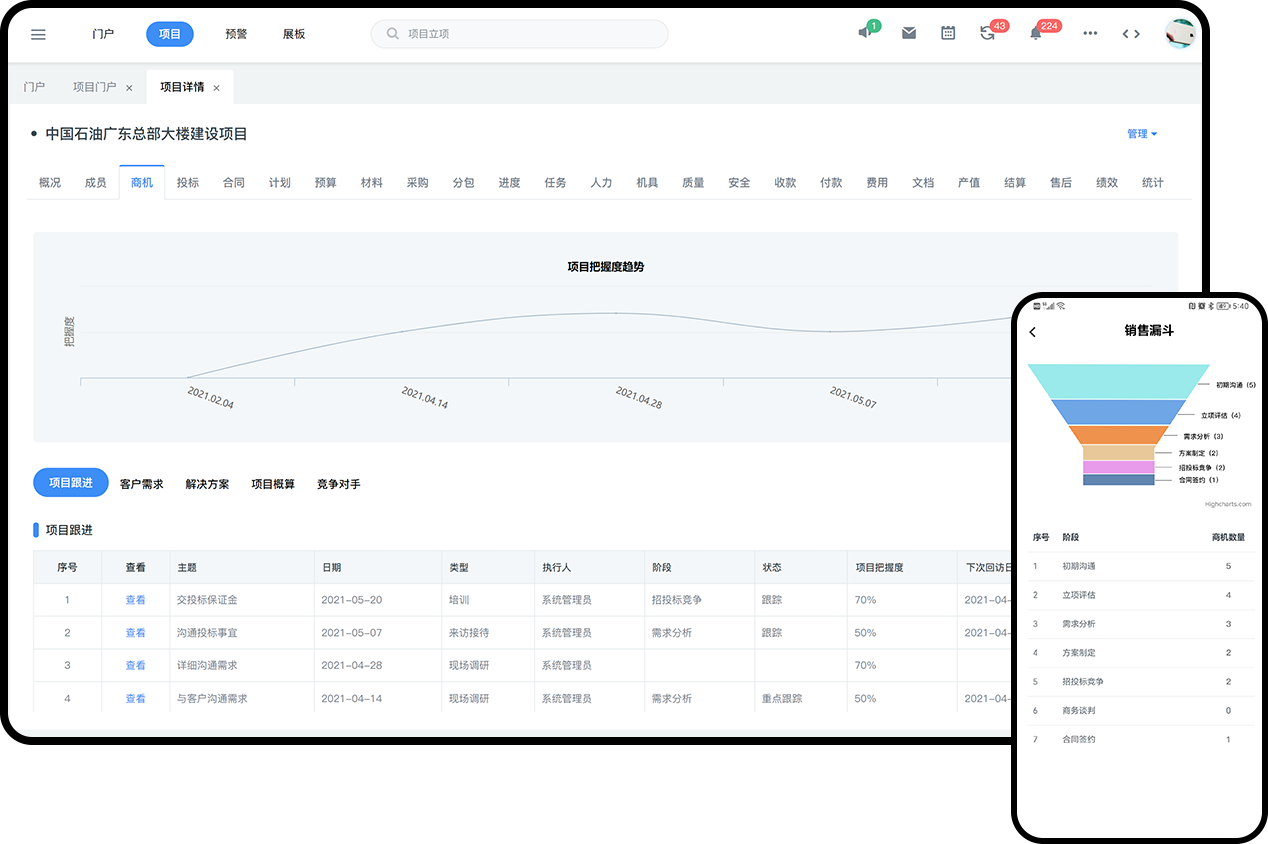Click the user avatar thumbnail
This screenshot has width=1268, height=844.
(1180, 33)
